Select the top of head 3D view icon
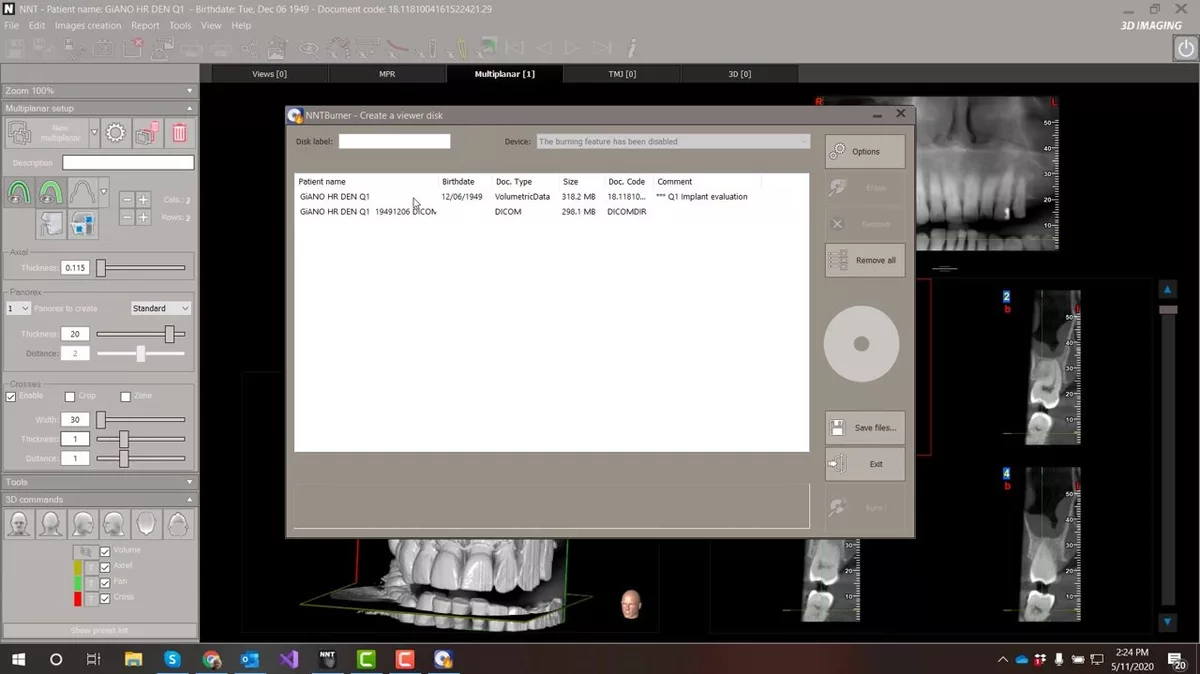Viewport: 1200px width, 674px height. pos(146,523)
